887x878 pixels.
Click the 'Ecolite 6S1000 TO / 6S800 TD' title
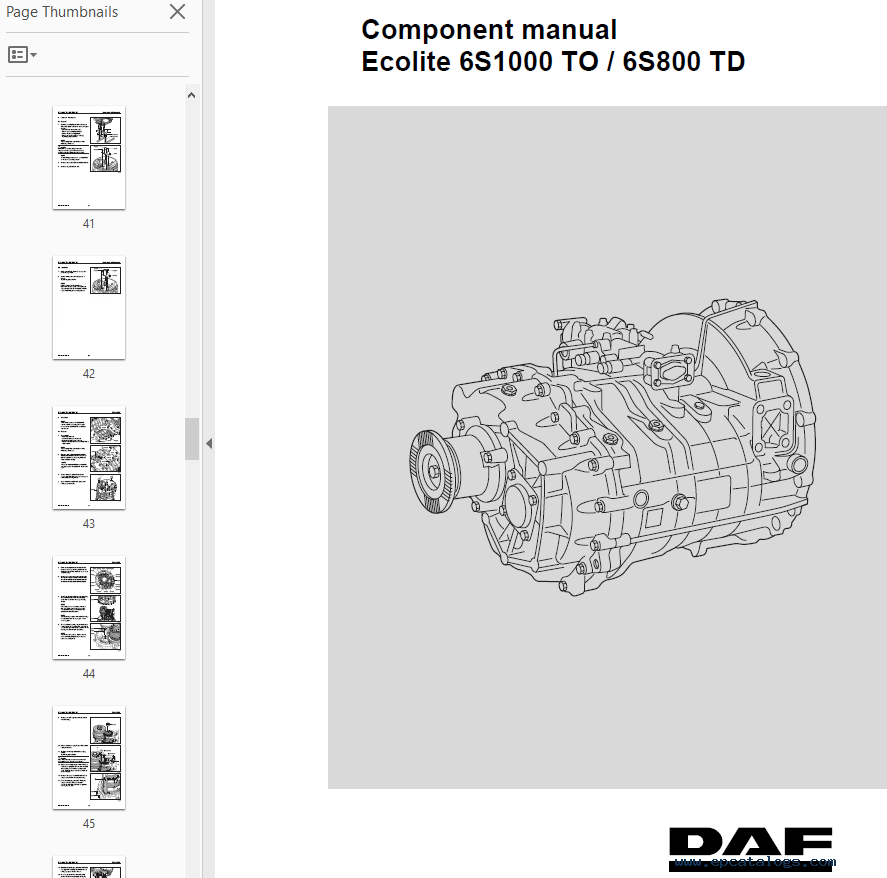pyautogui.click(x=553, y=62)
